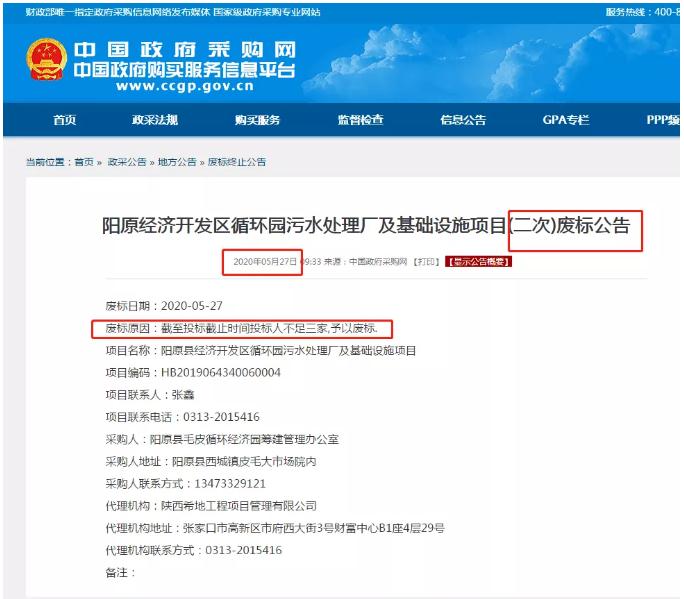The height and width of the screenshot is (599, 684).
Task: Click the 政采公告 breadcrumb link
Action: 127,162
